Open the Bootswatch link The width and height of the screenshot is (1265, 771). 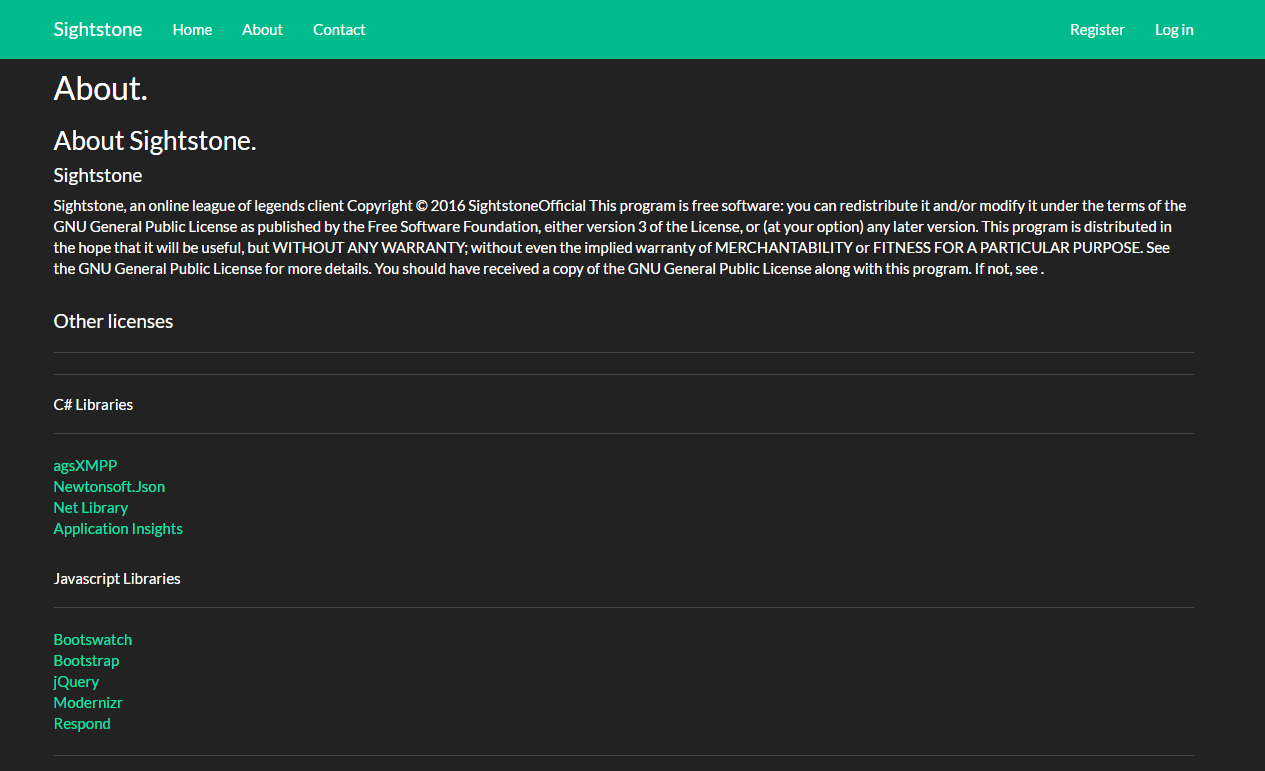93,639
